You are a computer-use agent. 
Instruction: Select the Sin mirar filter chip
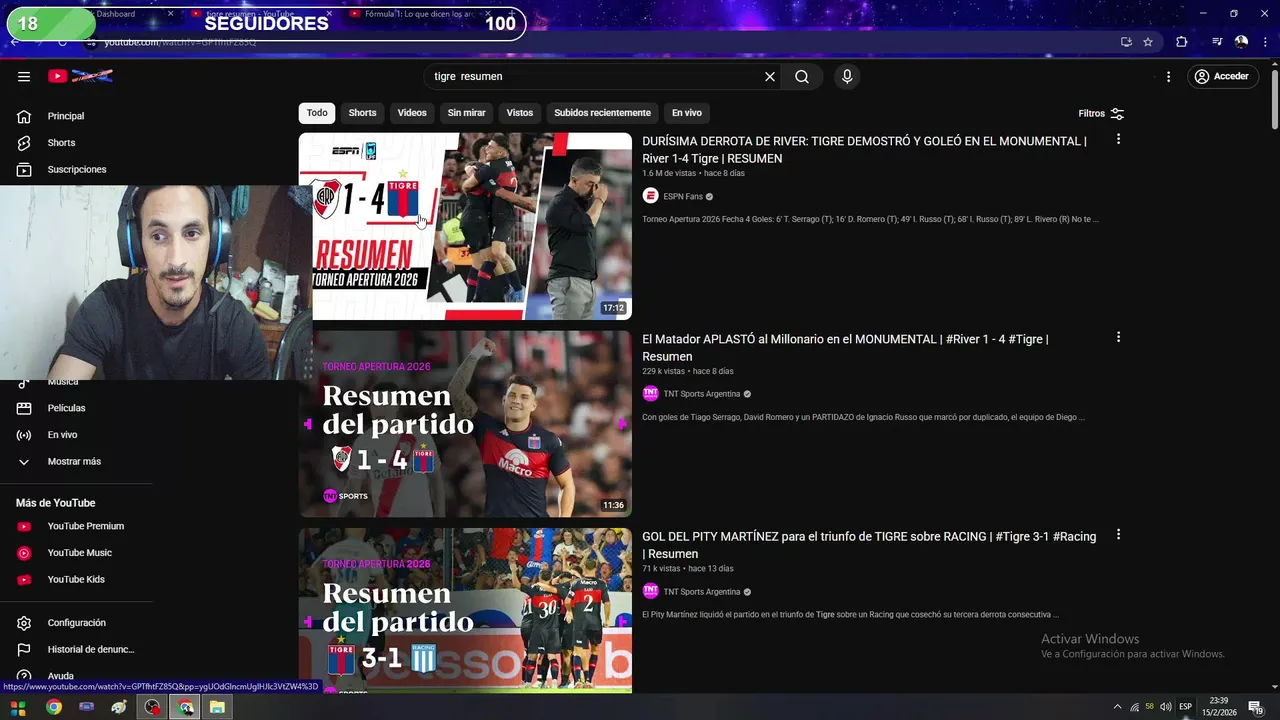[x=466, y=113]
